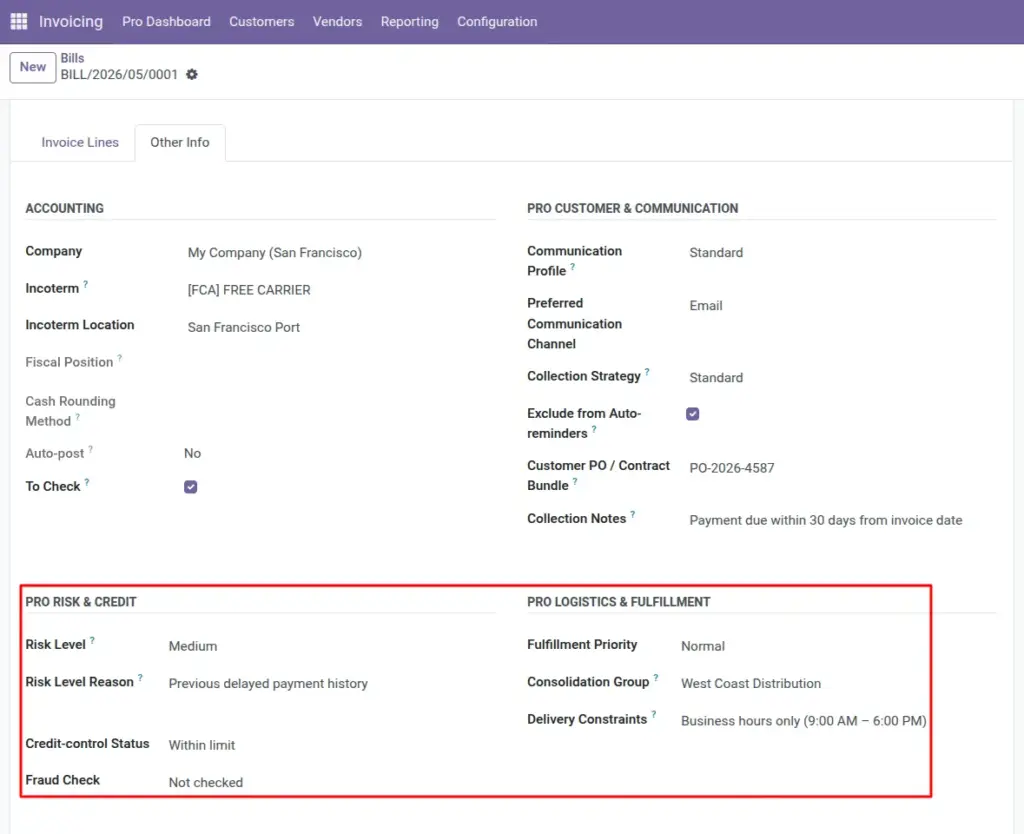The width and height of the screenshot is (1024, 834).
Task: Show Delivery Constraints help tooltip
Action: coord(654,715)
